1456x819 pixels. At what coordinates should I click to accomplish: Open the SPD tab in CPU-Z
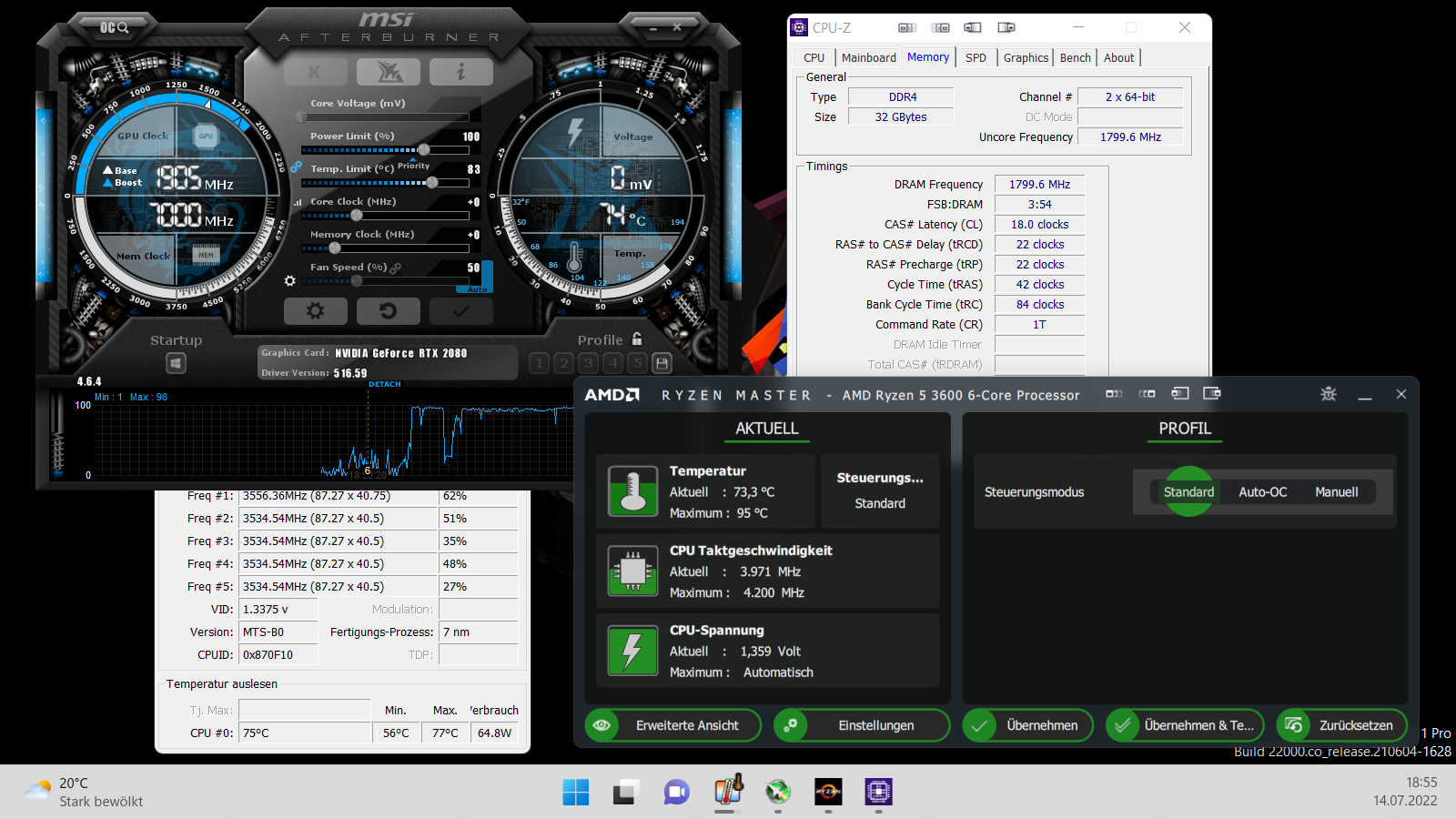coord(976,57)
